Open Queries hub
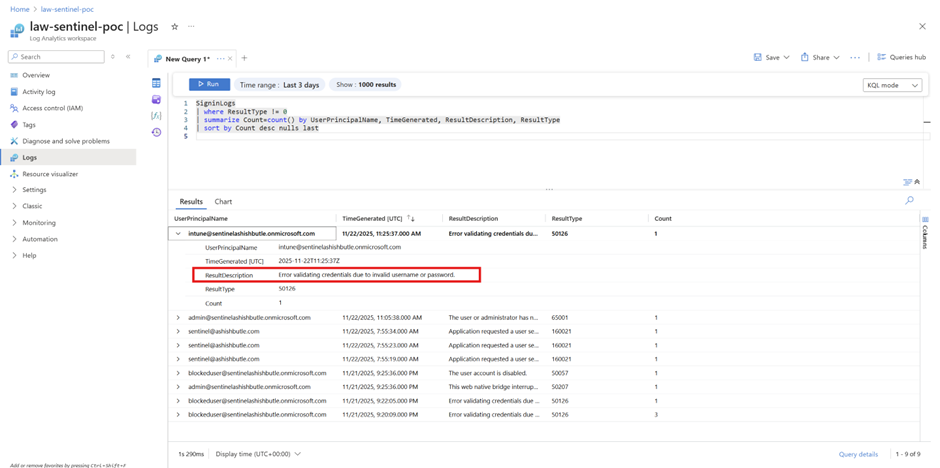The image size is (940, 468). tap(901, 57)
